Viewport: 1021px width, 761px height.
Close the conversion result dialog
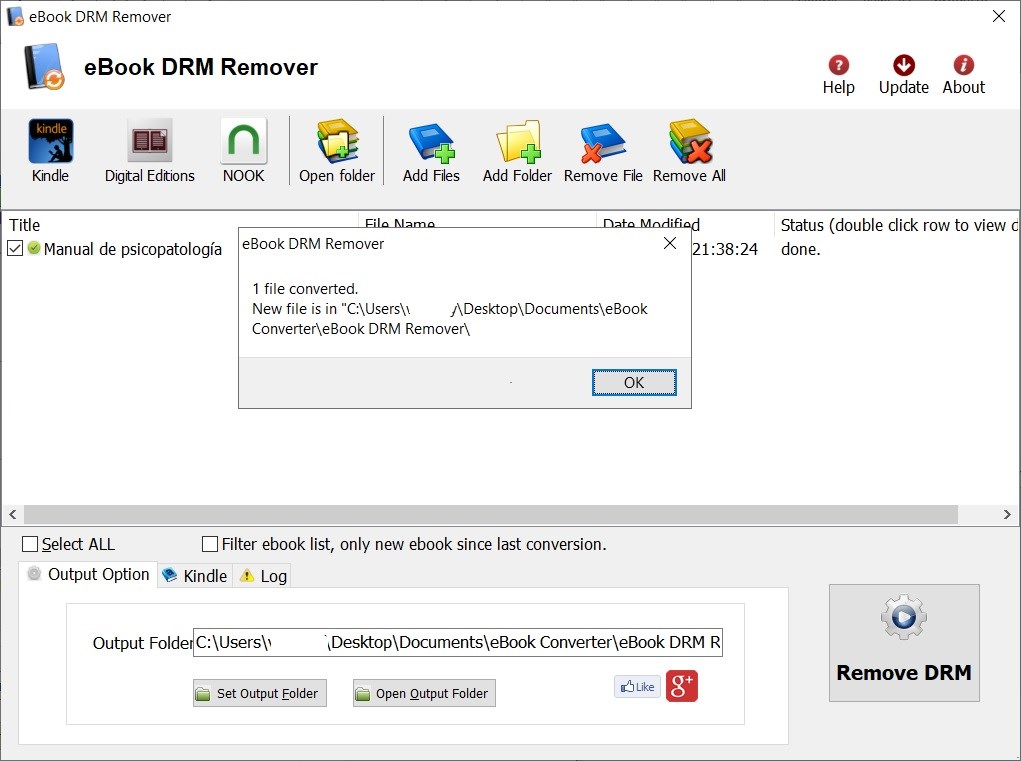(x=669, y=243)
